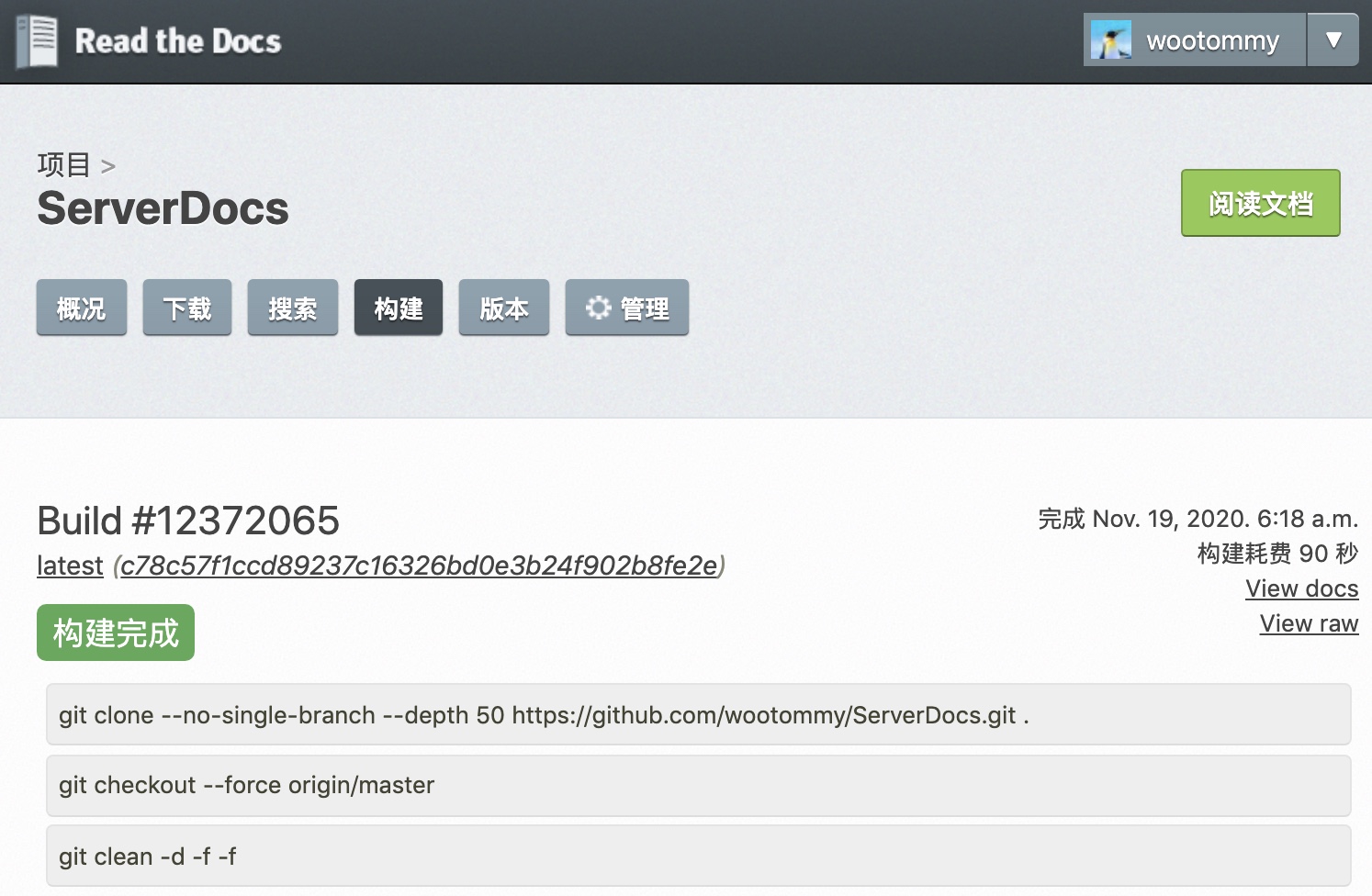Click the wootommy user avatar
This screenshot has width=1372, height=896.
click(x=1111, y=40)
